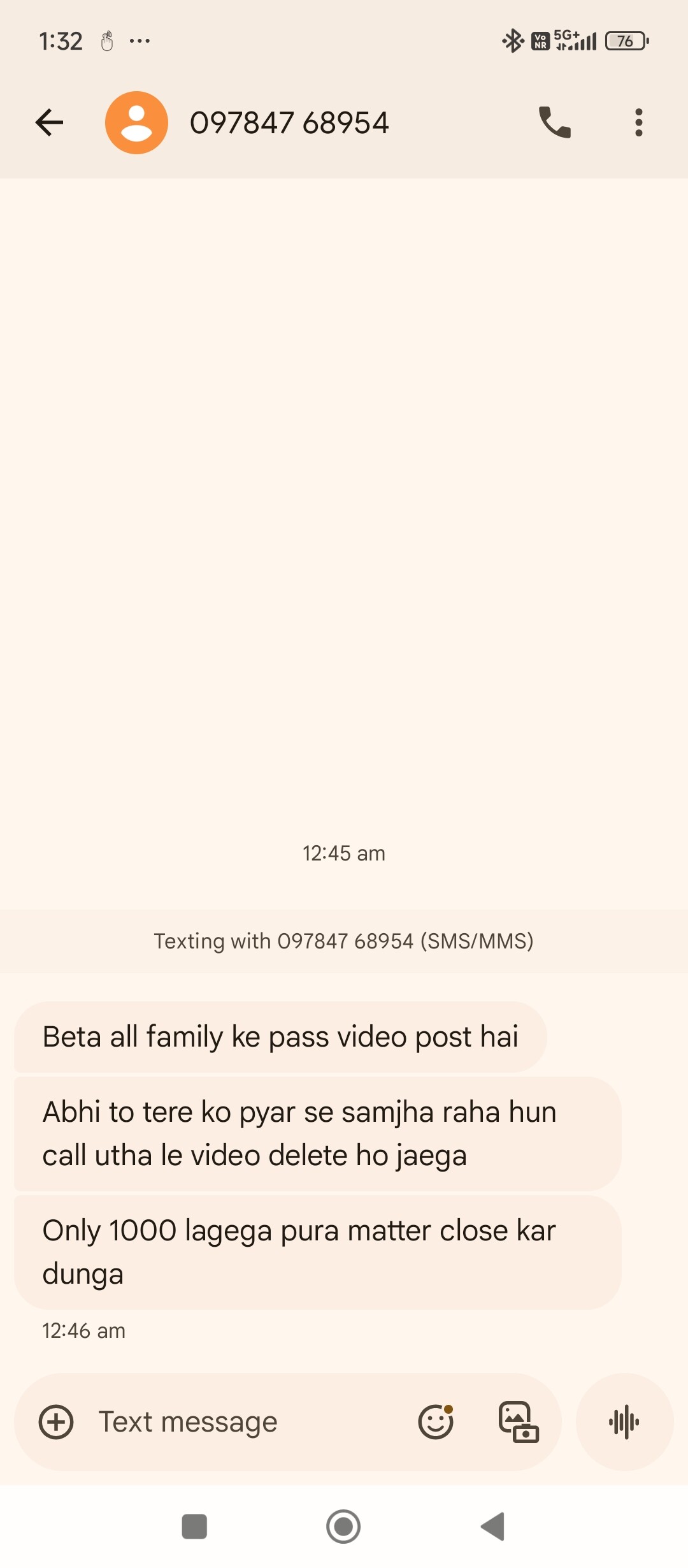Tap the plus attachment icon
The image size is (688, 1568).
click(57, 1422)
